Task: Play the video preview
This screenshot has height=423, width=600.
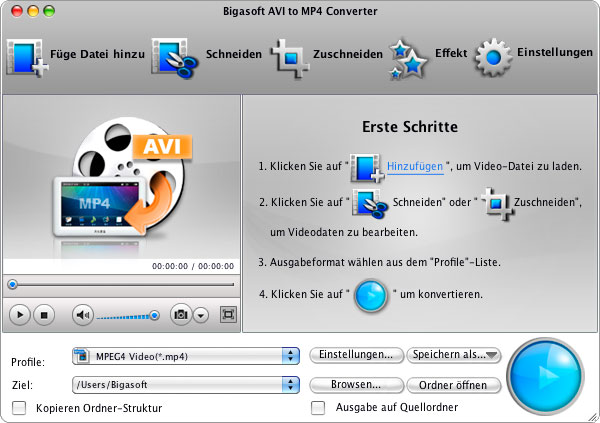Action: tap(19, 315)
